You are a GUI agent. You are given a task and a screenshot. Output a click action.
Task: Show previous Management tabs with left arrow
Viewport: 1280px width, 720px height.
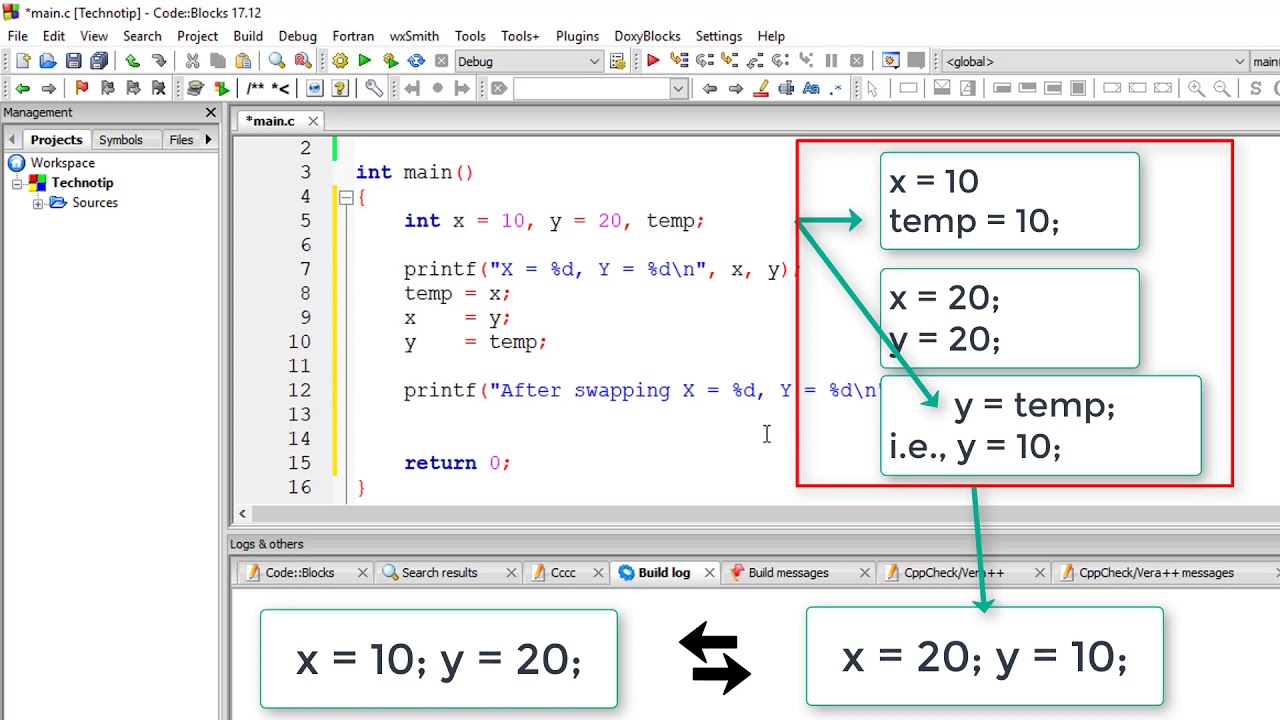click(x=11, y=139)
